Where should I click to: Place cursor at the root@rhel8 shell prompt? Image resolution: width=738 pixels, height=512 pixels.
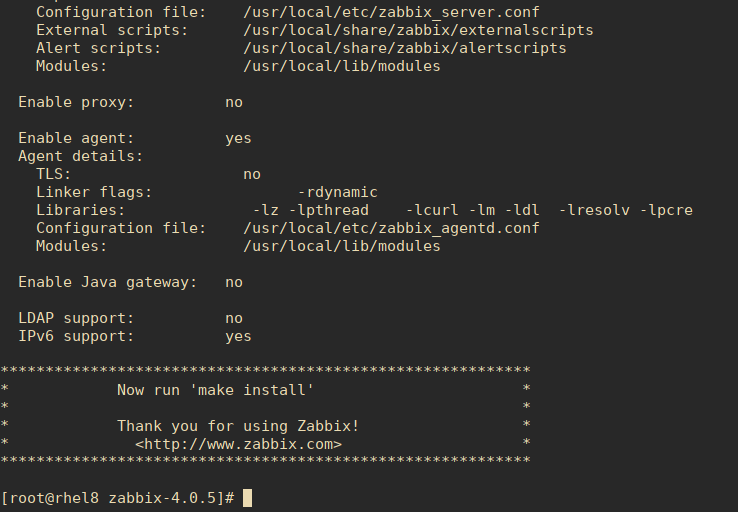[x=117, y=498]
